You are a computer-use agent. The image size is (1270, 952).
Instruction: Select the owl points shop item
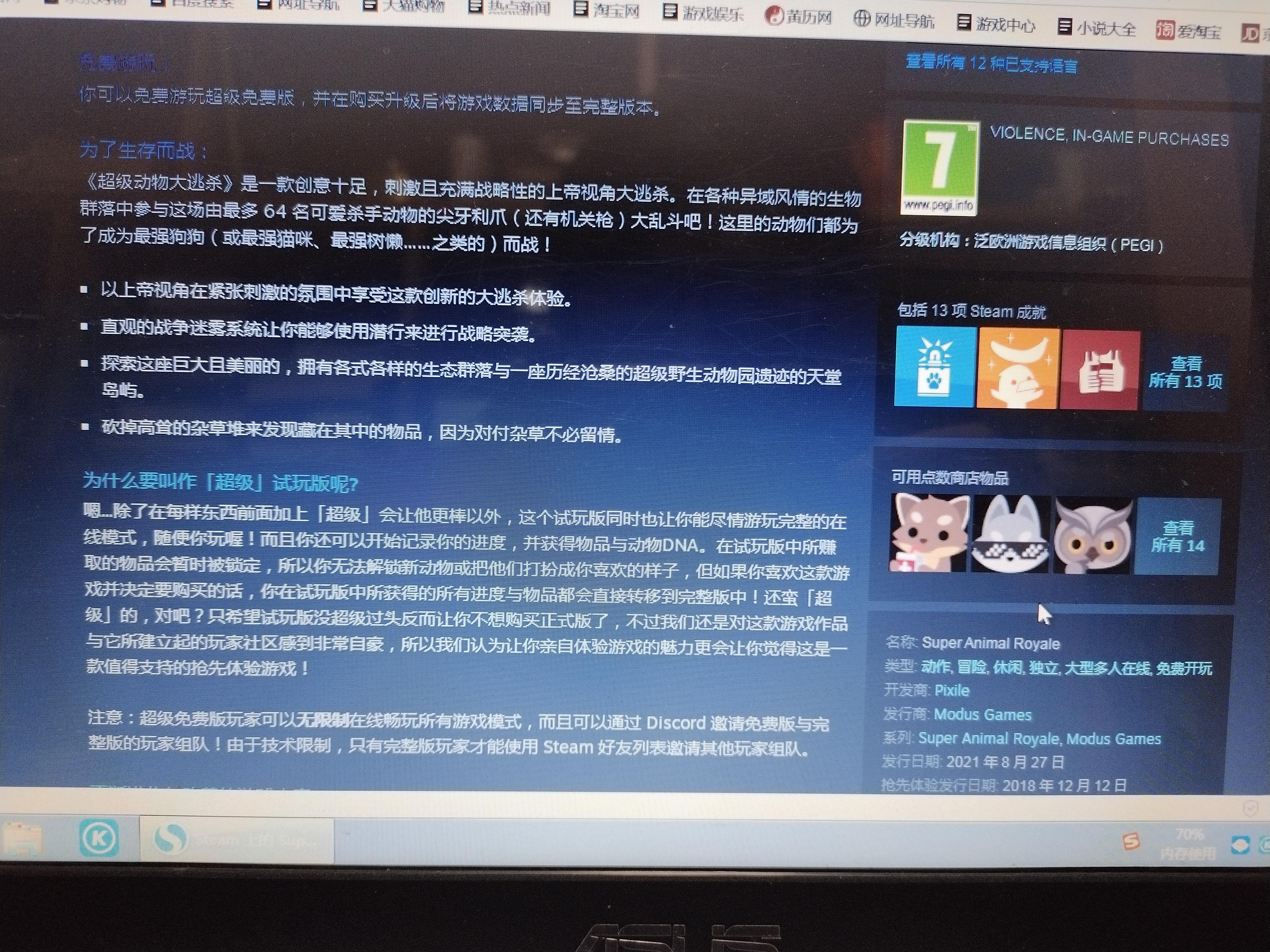point(1092,536)
